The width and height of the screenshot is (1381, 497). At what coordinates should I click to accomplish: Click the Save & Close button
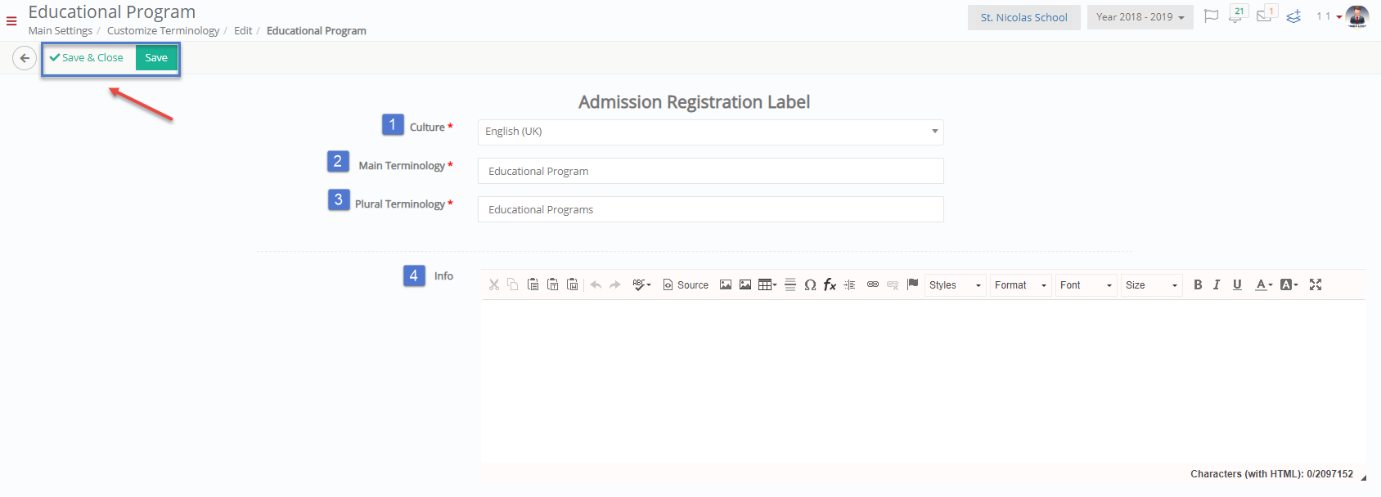[87, 58]
